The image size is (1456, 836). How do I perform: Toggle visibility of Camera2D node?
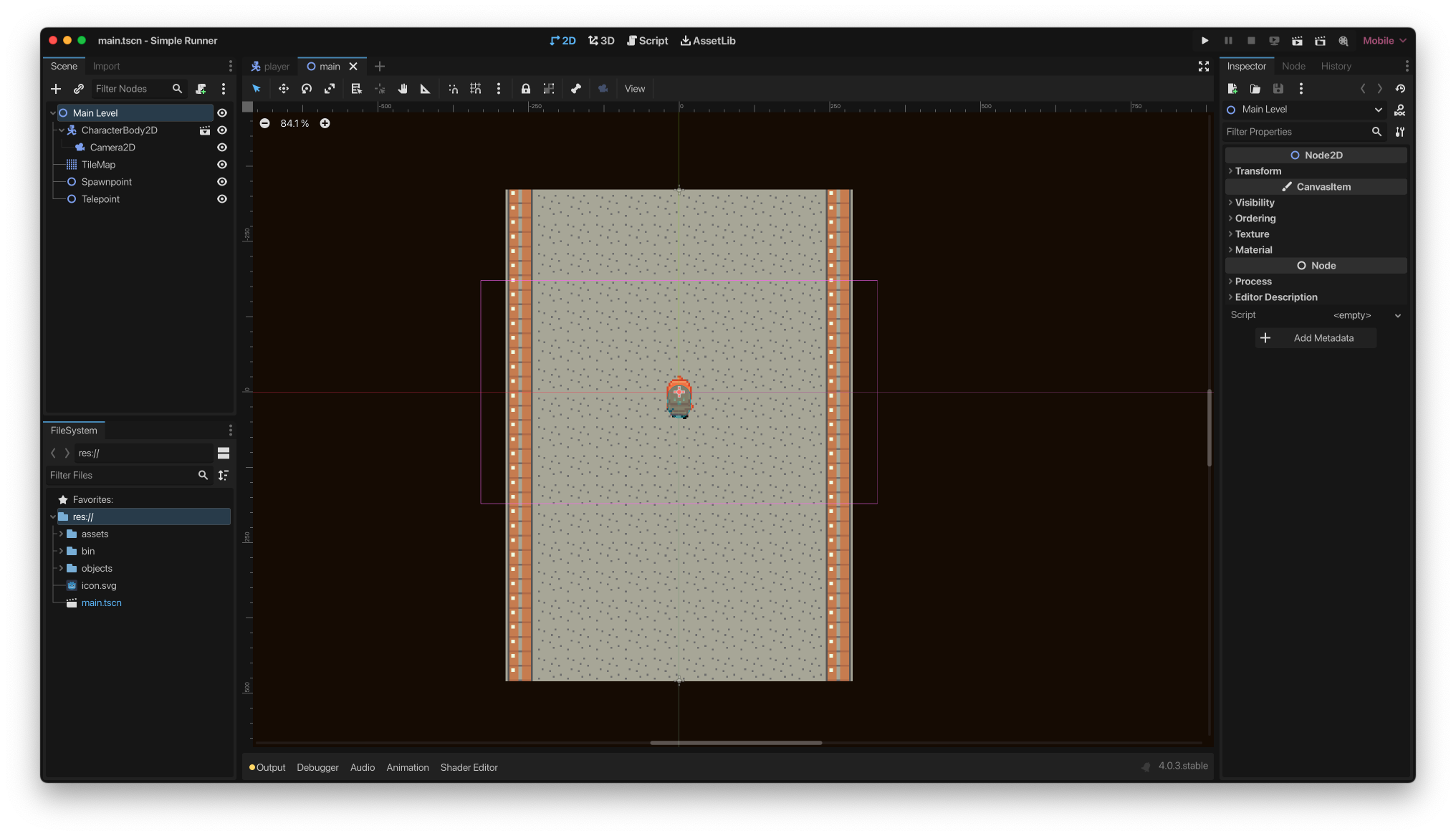click(x=222, y=148)
